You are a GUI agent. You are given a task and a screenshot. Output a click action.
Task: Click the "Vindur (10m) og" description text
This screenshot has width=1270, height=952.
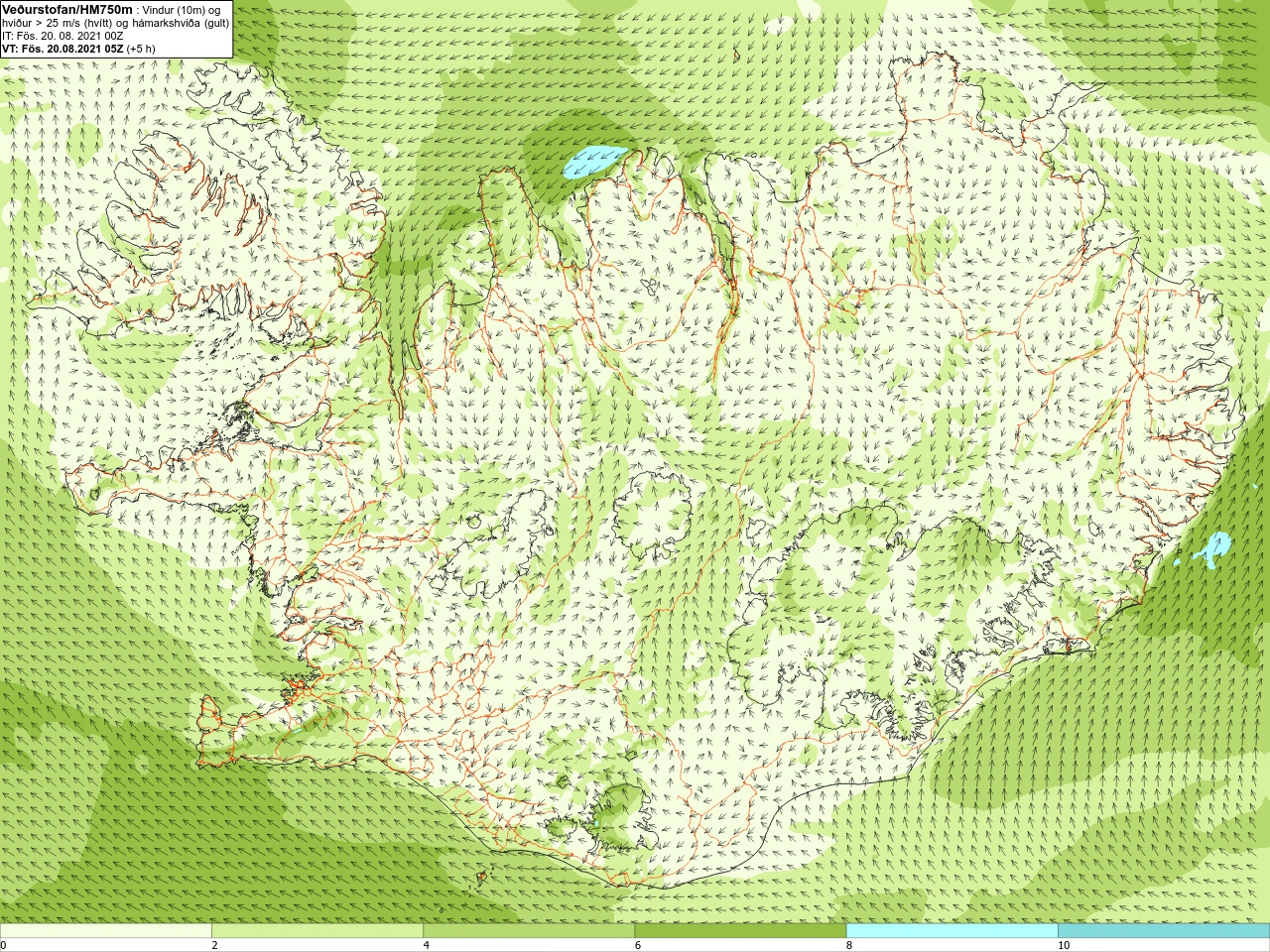tap(182, 10)
